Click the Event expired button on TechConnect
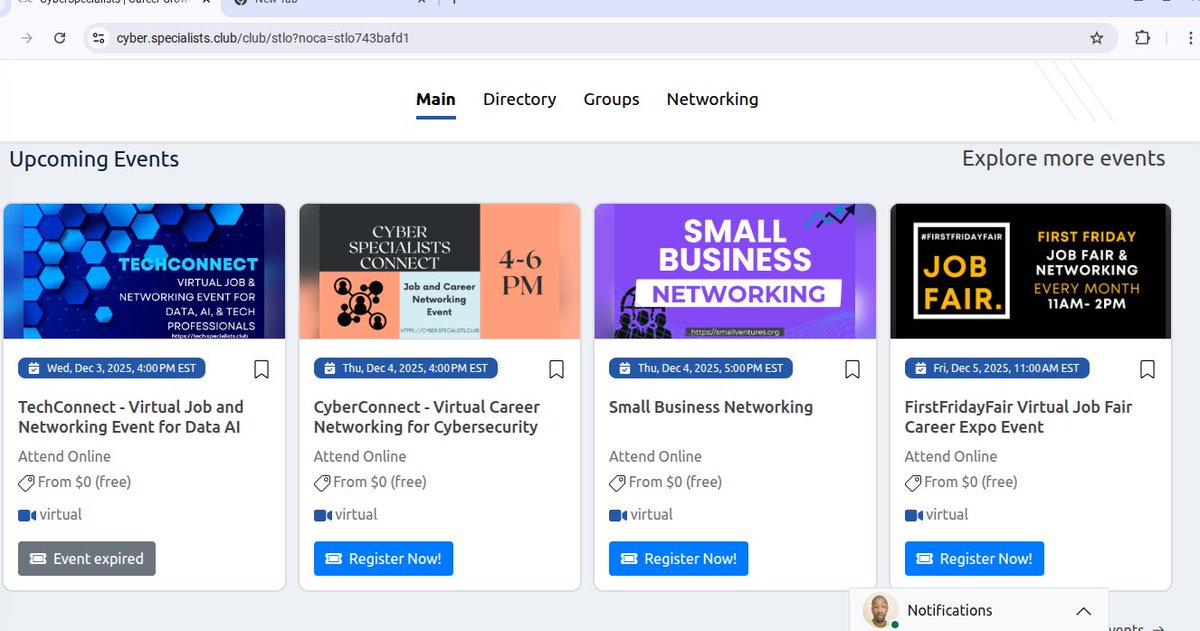 tap(87, 558)
